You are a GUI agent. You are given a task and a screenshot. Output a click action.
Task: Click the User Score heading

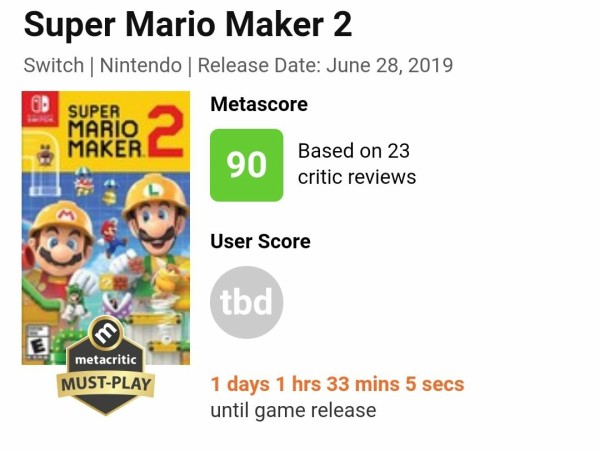(x=260, y=241)
